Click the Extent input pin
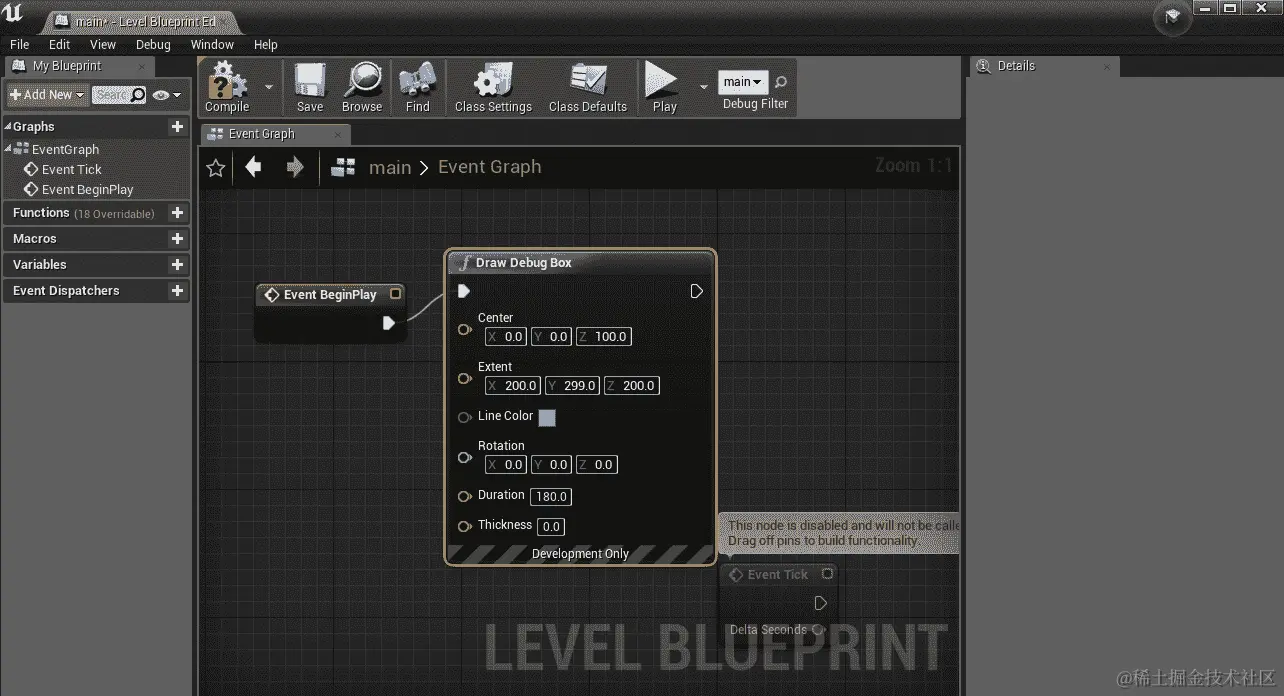Image resolution: width=1284 pixels, height=696 pixels. click(464, 378)
